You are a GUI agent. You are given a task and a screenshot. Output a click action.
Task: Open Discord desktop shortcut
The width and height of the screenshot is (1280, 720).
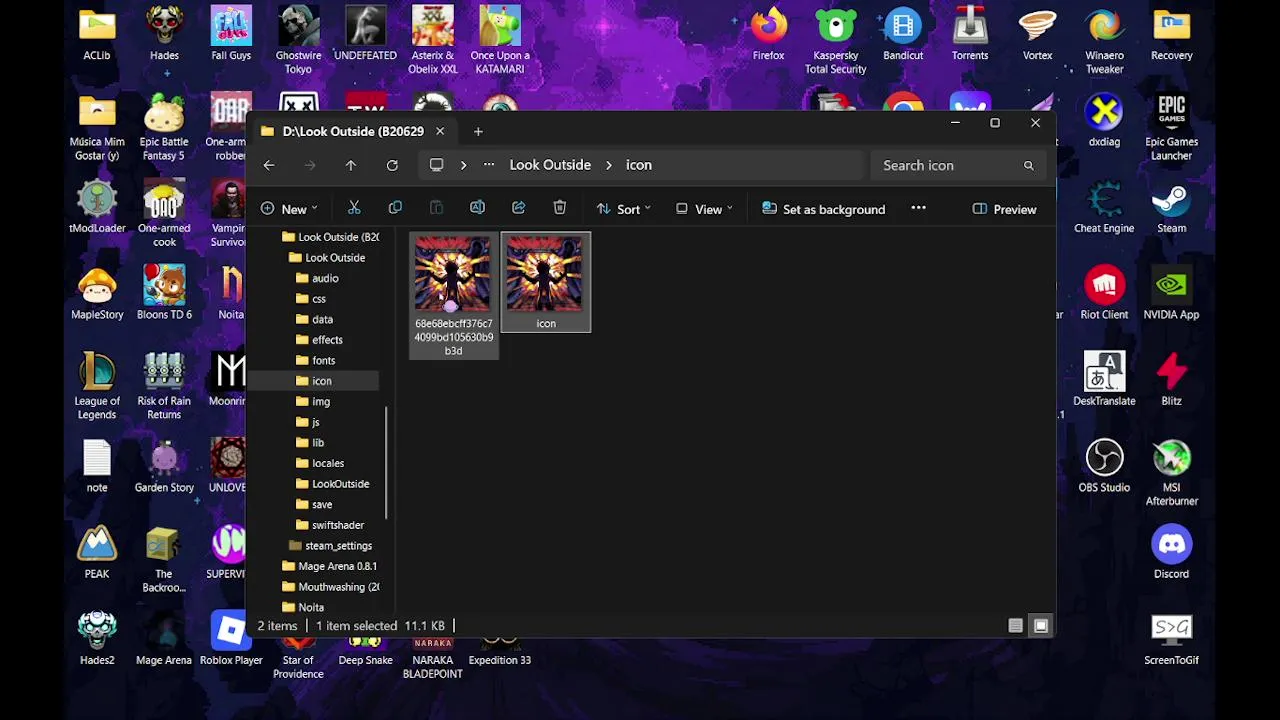click(1171, 553)
